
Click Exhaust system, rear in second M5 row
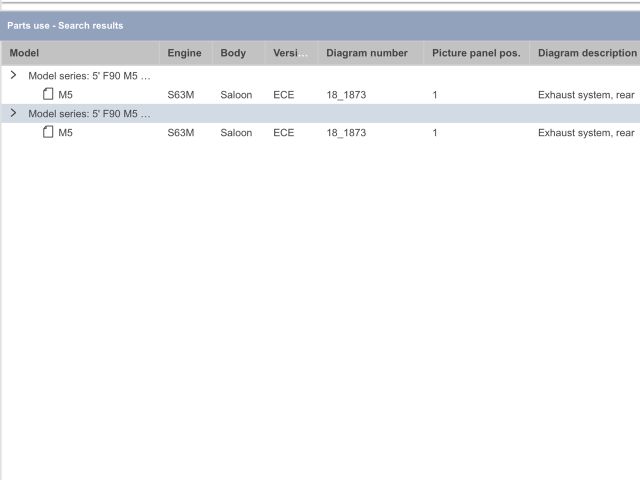(x=586, y=133)
